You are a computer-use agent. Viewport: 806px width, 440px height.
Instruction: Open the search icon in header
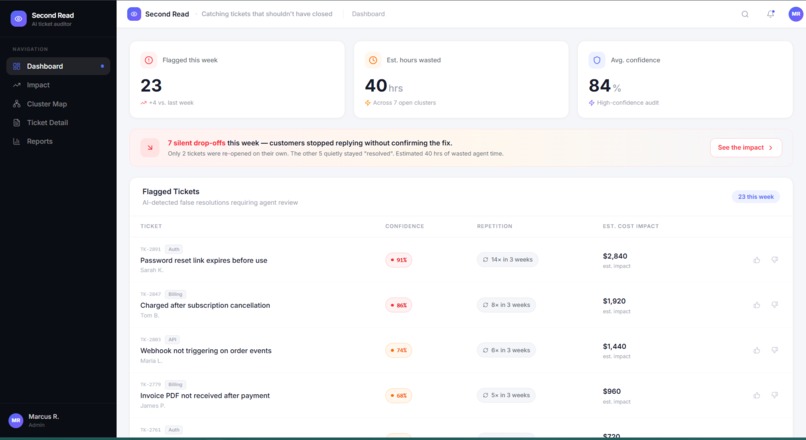745,14
